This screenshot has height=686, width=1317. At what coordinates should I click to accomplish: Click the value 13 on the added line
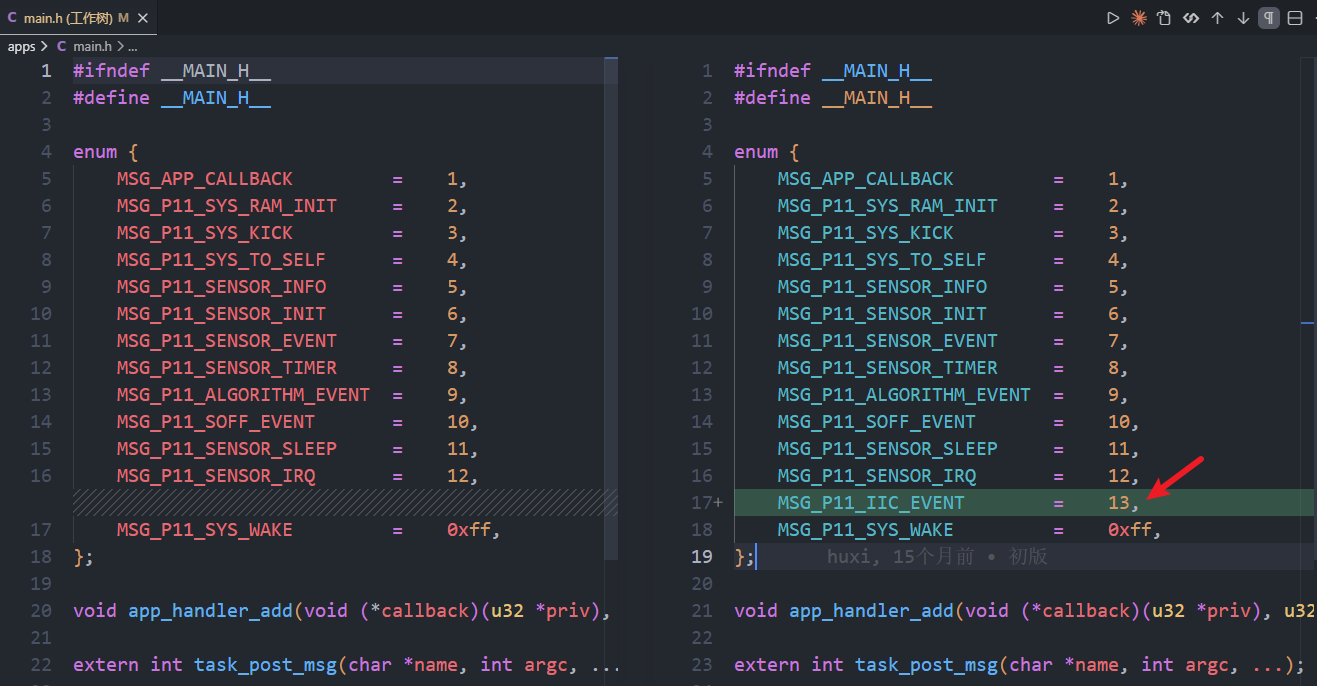(x=1118, y=502)
